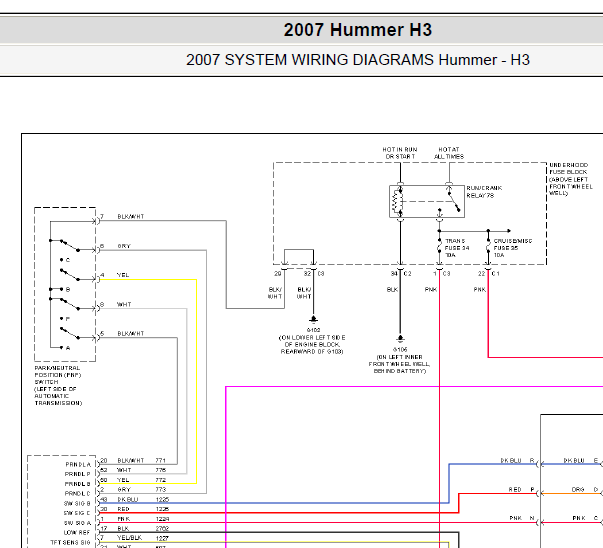Click the BLK/WHT label at PNP pin 5
The image size is (603, 548).
pos(131,333)
